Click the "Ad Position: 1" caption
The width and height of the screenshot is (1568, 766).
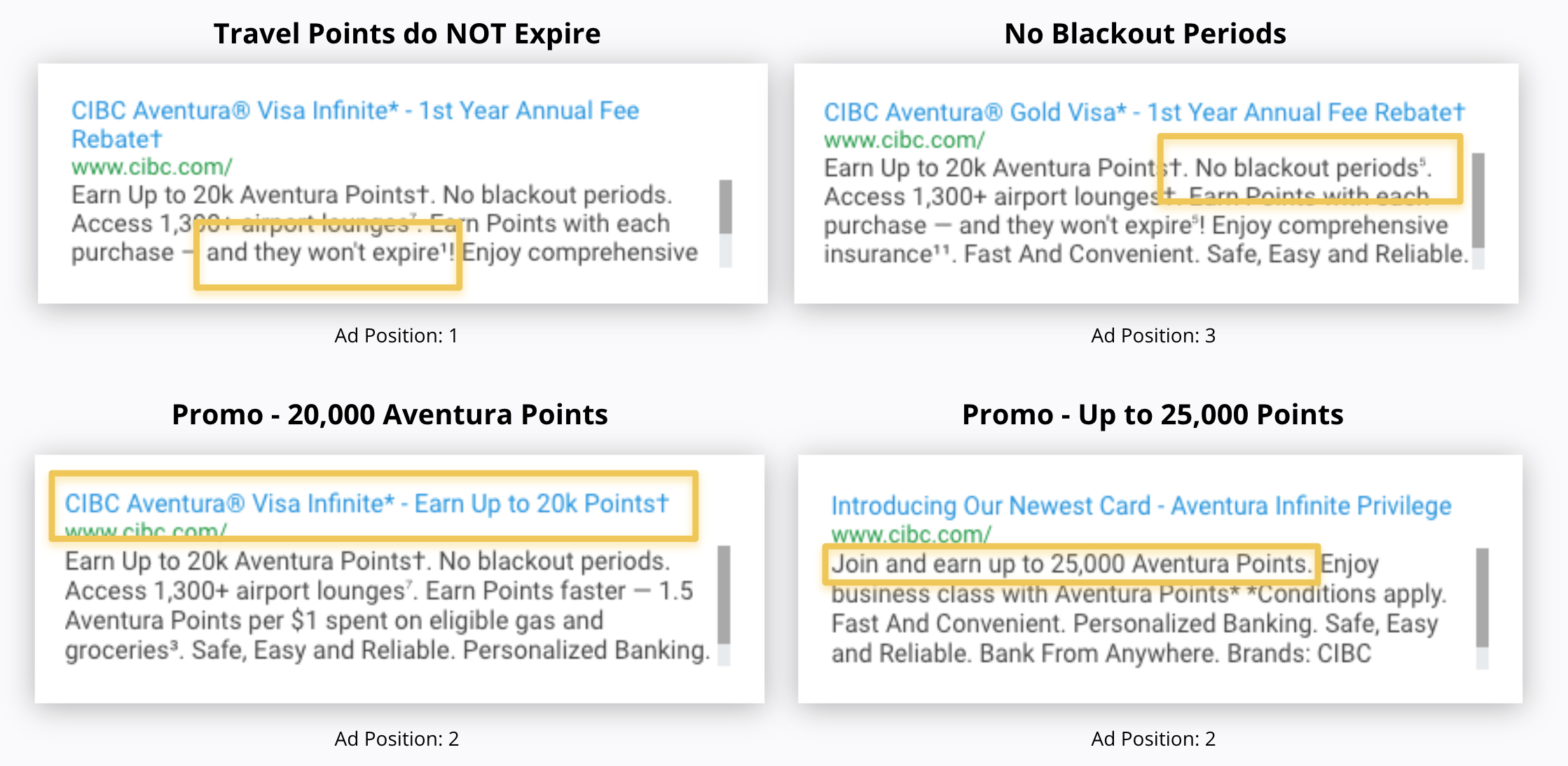(x=396, y=335)
